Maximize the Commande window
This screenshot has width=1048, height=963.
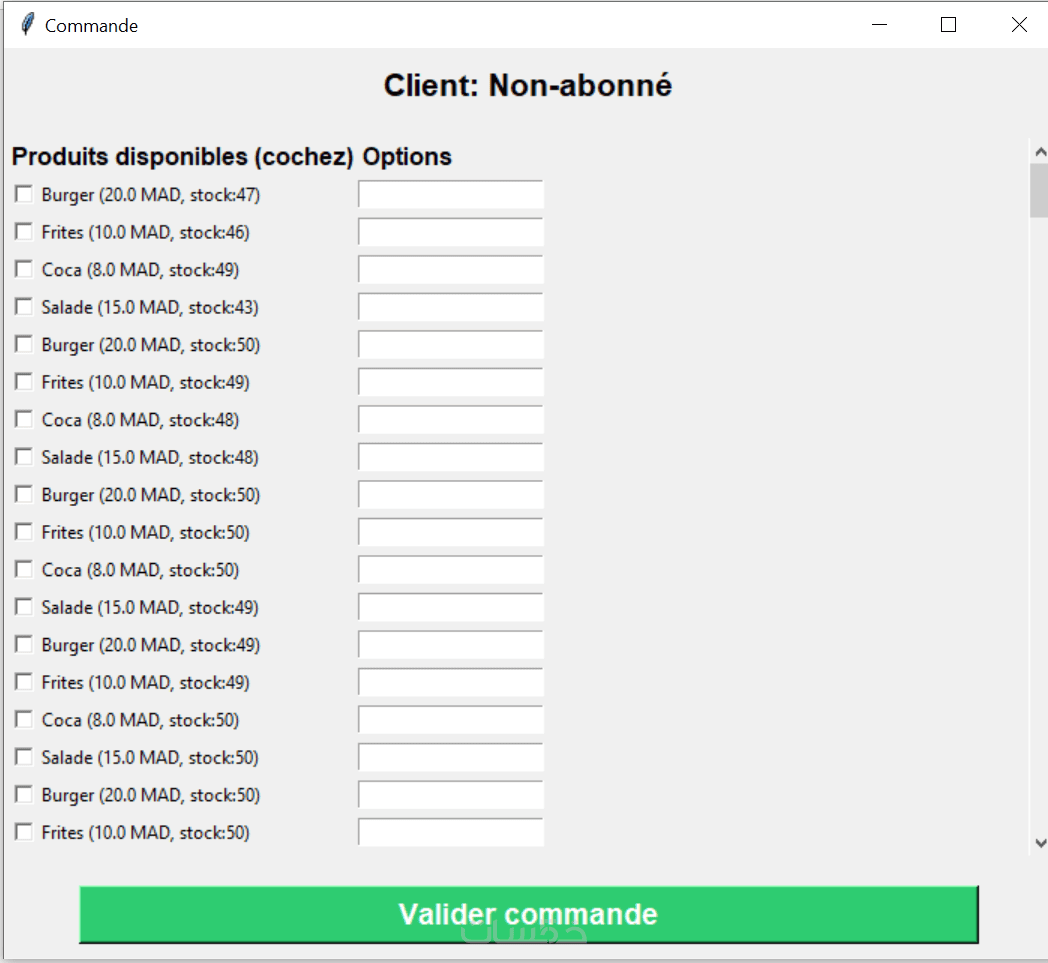(948, 25)
